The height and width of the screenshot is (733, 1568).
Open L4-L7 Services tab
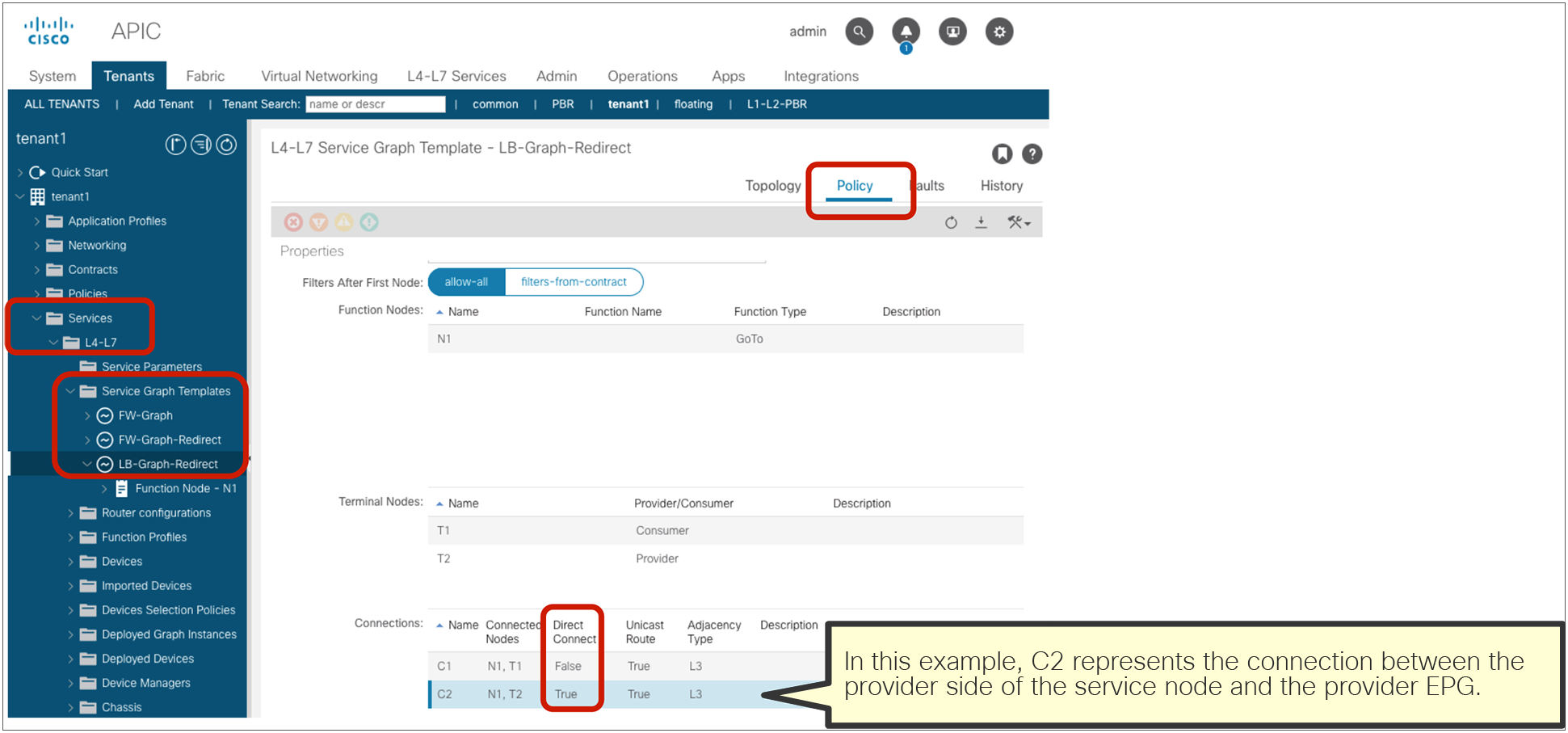coord(456,76)
